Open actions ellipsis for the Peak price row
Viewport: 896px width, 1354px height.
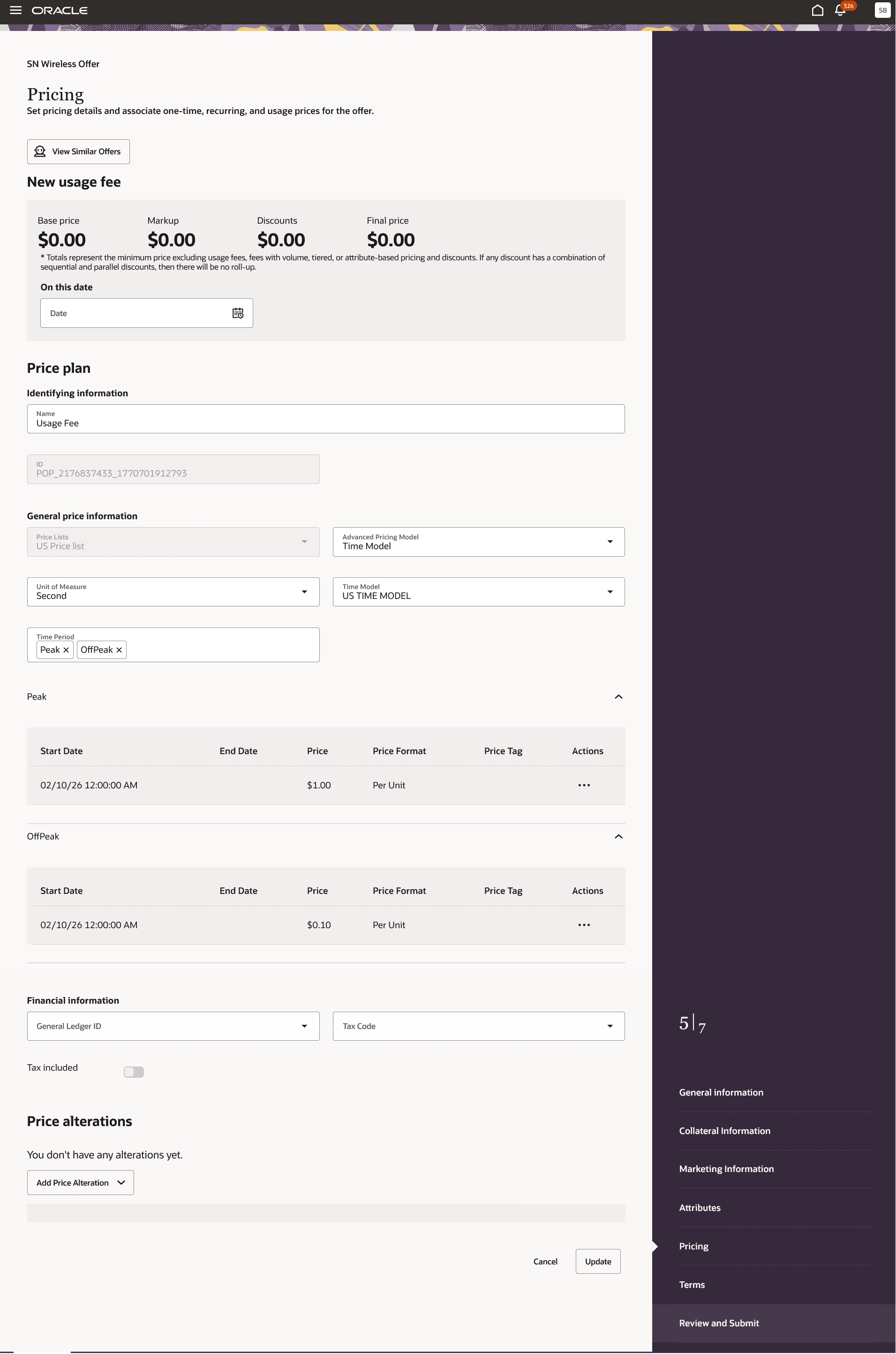coord(583,785)
